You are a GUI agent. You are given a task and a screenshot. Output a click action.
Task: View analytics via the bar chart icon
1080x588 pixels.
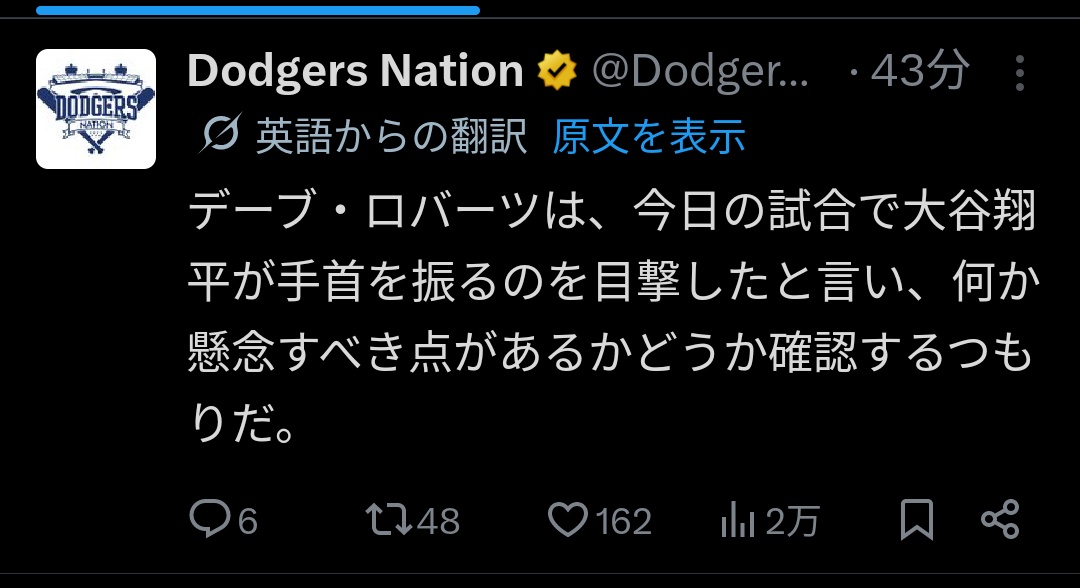[738, 520]
